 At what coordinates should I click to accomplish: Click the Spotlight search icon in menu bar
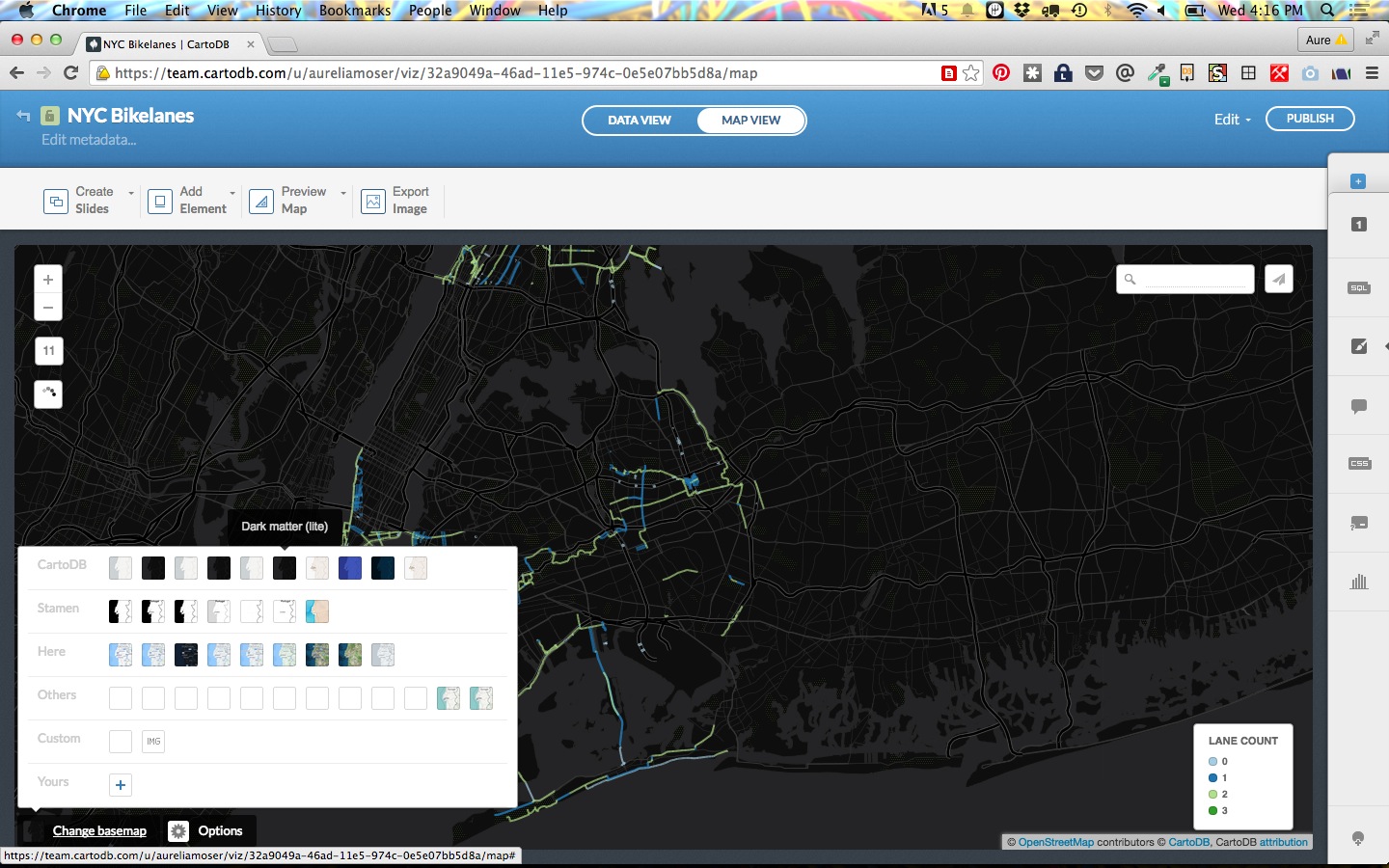coord(1328,11)
